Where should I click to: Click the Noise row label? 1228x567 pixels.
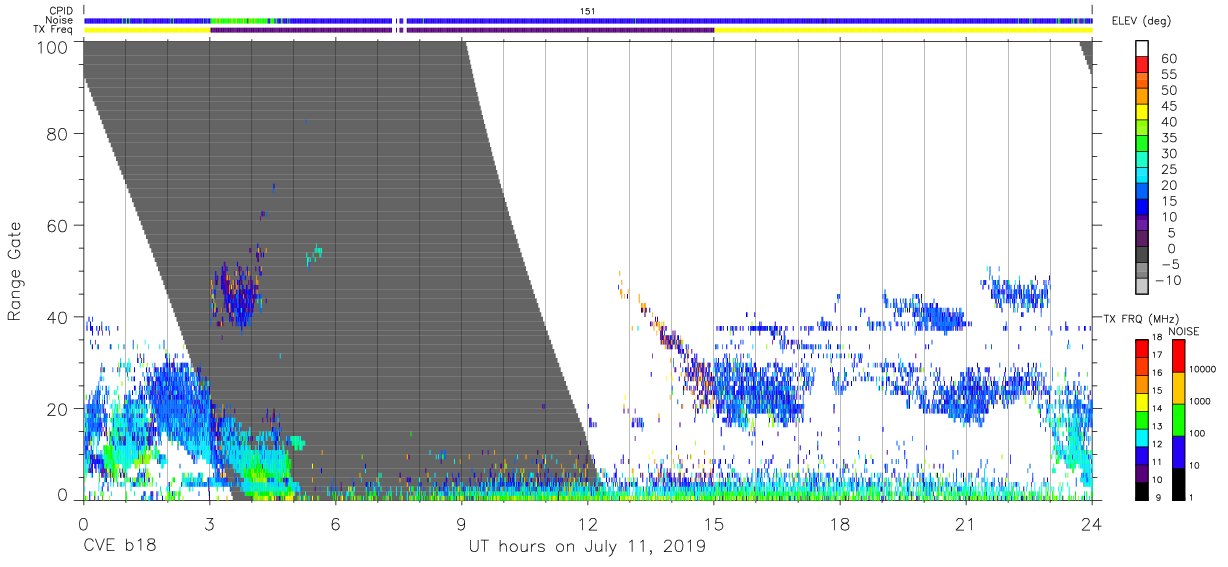(x=59, y=20)
